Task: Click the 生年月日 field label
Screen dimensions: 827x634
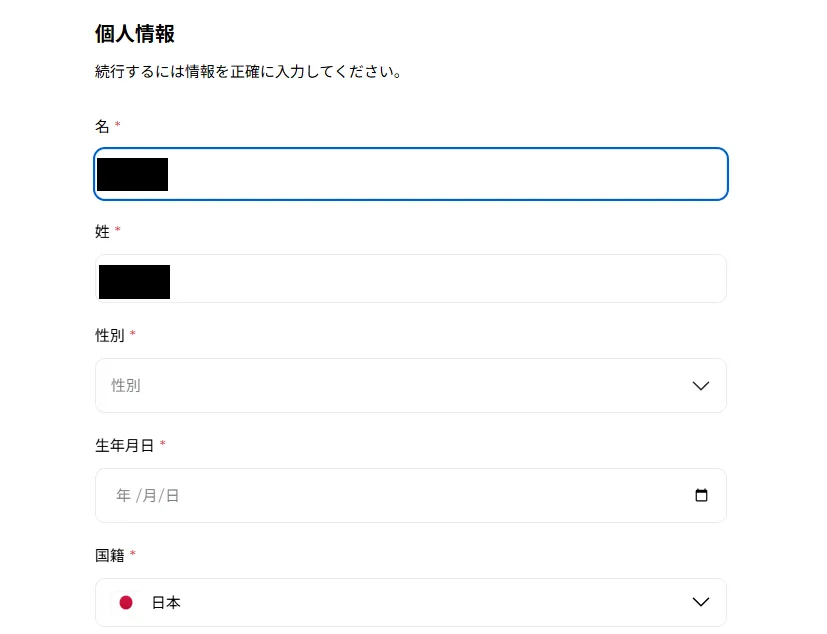Action: (x=127, y=446)
